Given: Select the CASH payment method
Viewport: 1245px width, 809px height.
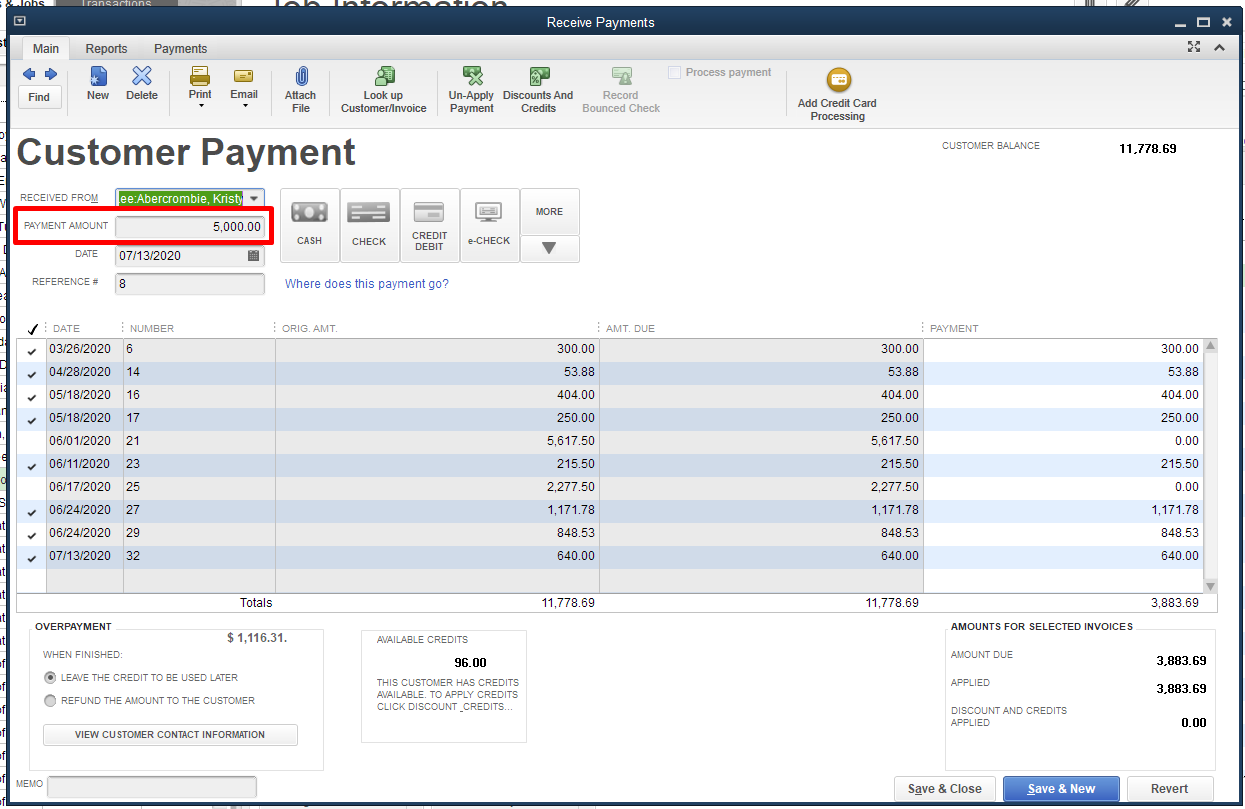Looking at the screenshot, I should (x=310, y=225).
